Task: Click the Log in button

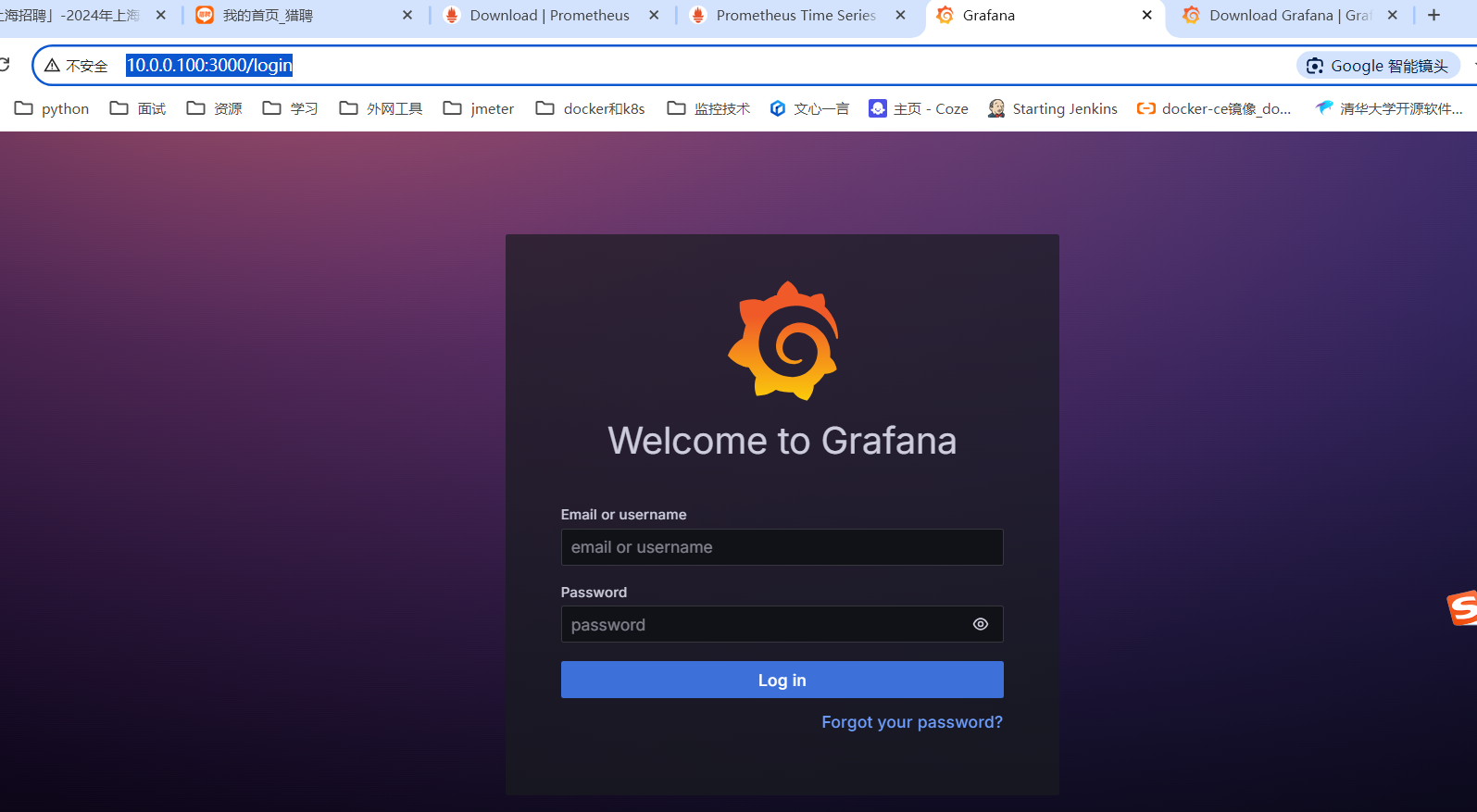Action: click(x=782, y=680)
